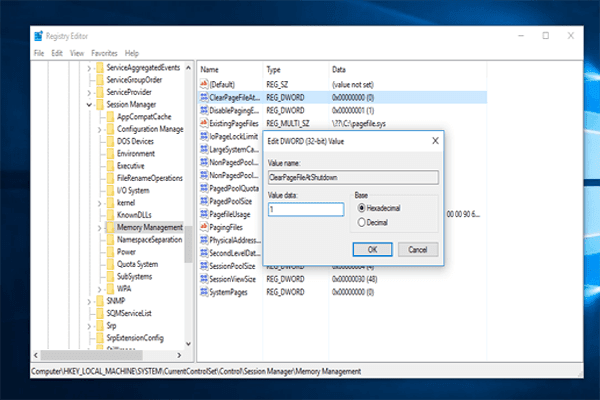This screenshot has width=600, height=400.
Task: Click the Session Manager folder icon
Action: click(x=100, y=104)
